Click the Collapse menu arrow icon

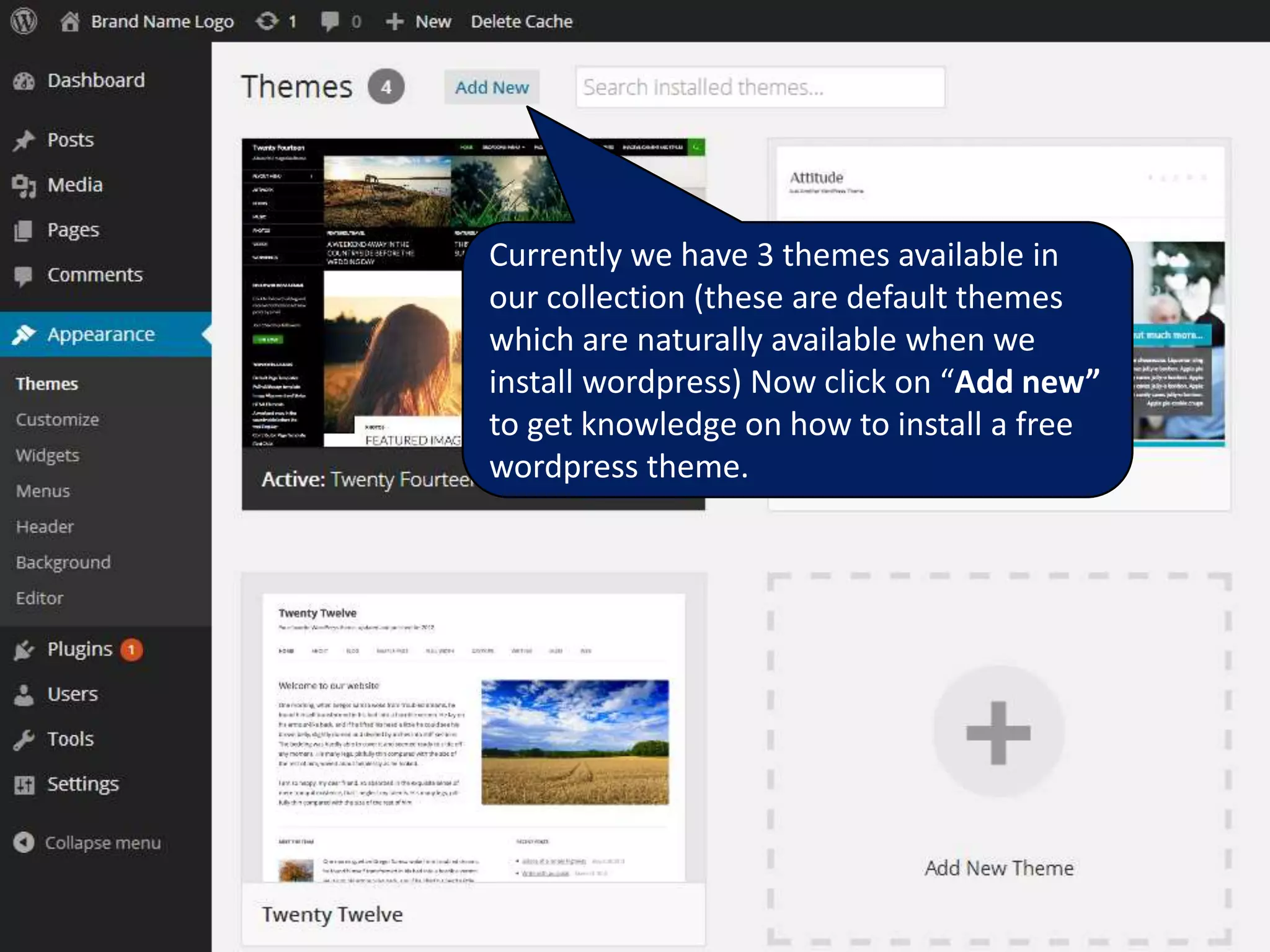tap(24, 842)
